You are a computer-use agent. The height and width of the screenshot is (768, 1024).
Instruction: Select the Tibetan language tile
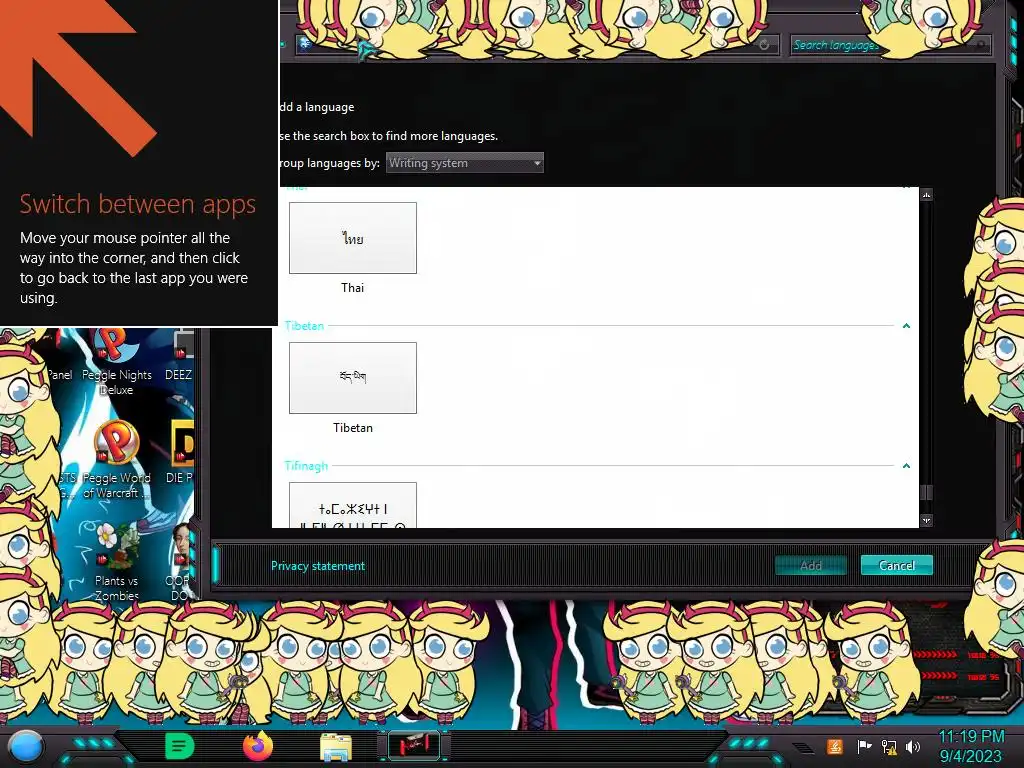[x=353, y=377]
